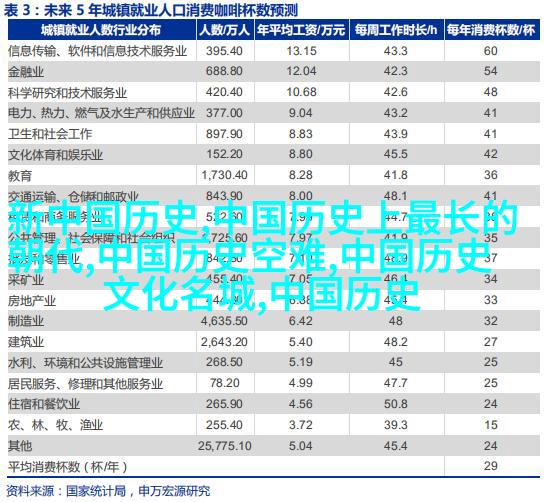
Task: Select the 科学研究和技术服务业 row label
Action: (68, 93)
